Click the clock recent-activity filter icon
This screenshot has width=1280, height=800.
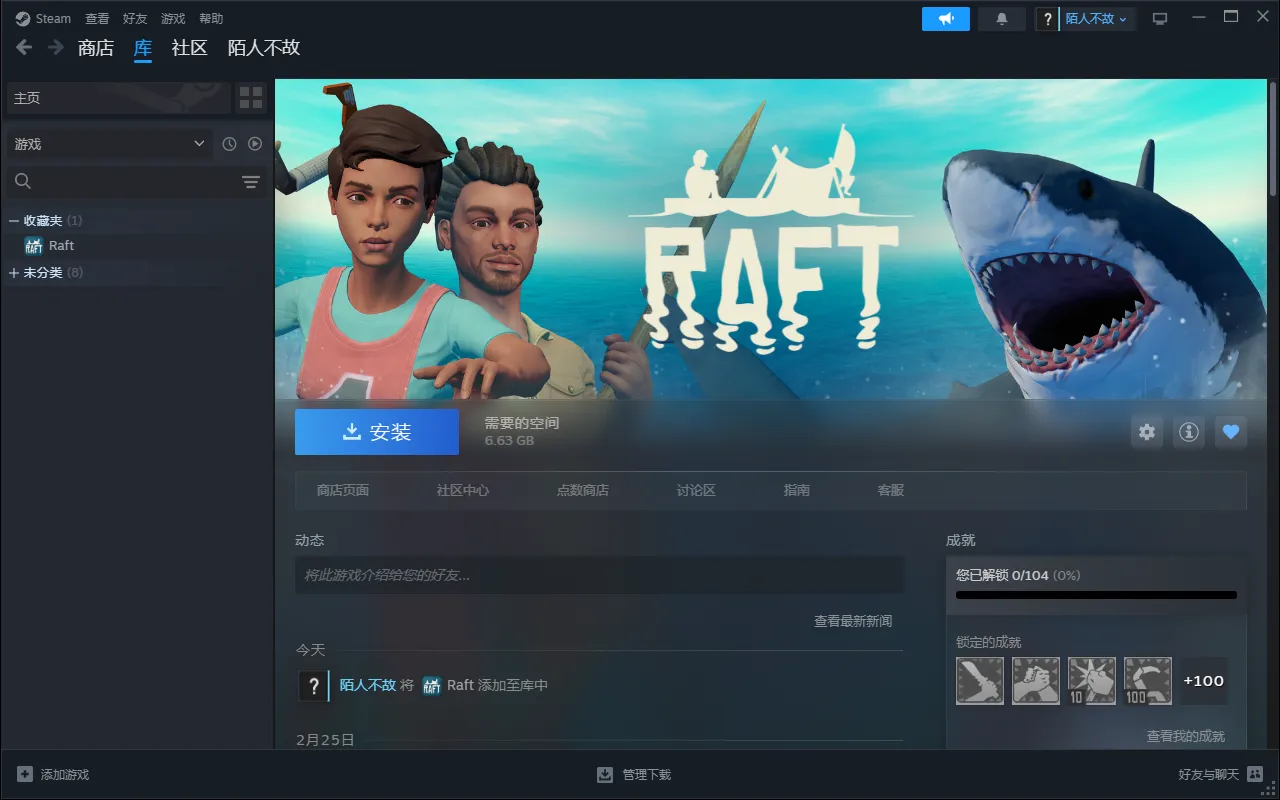(229, 144)
